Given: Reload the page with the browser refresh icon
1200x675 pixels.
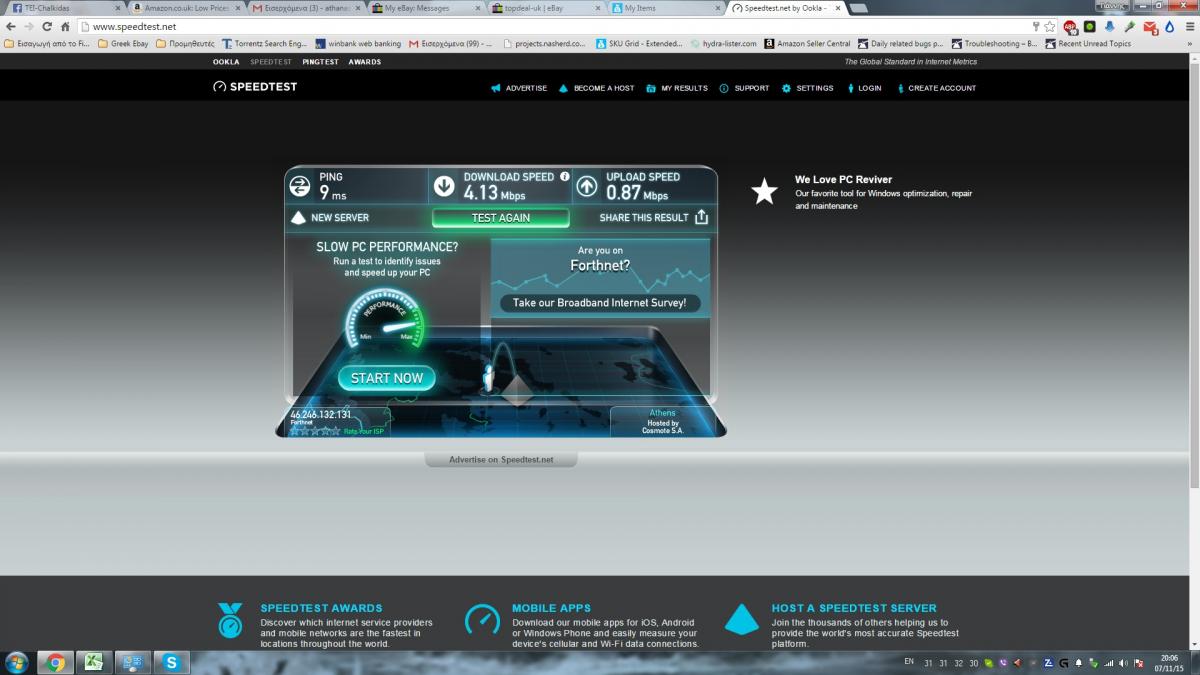Looking at the screenshot, I should tap(47, 26).
